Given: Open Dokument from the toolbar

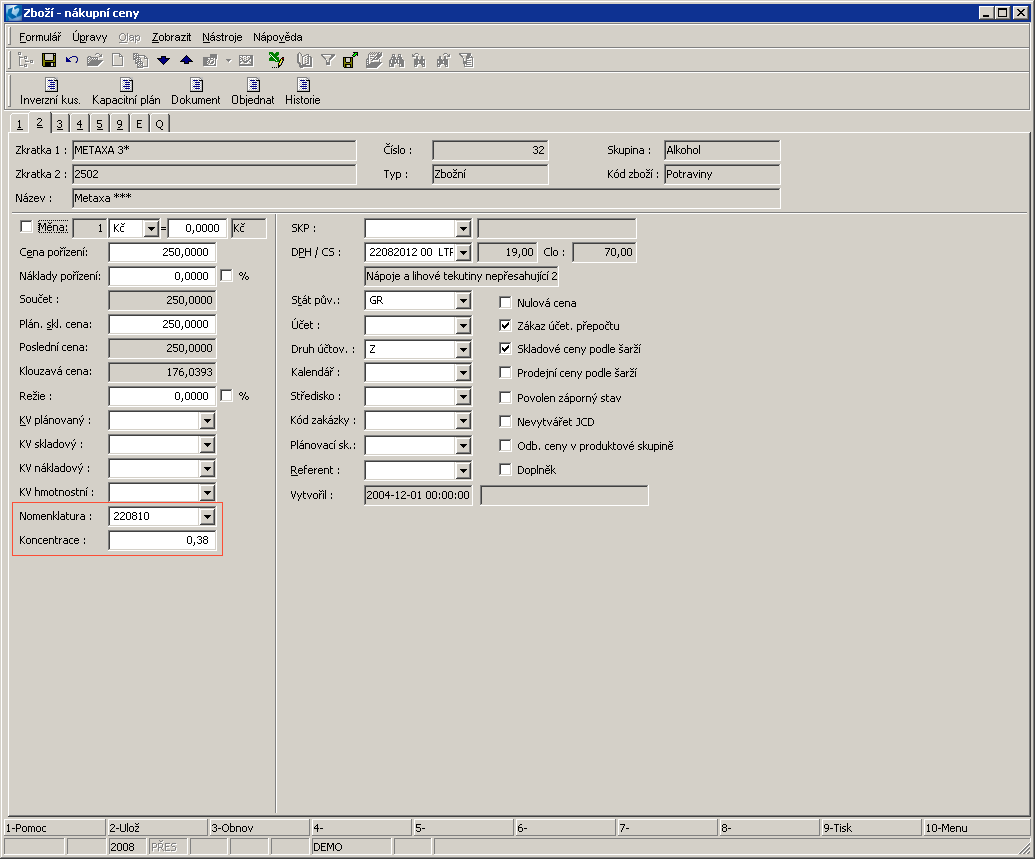Looking at the screenshot, I should (x=196, y=91).
